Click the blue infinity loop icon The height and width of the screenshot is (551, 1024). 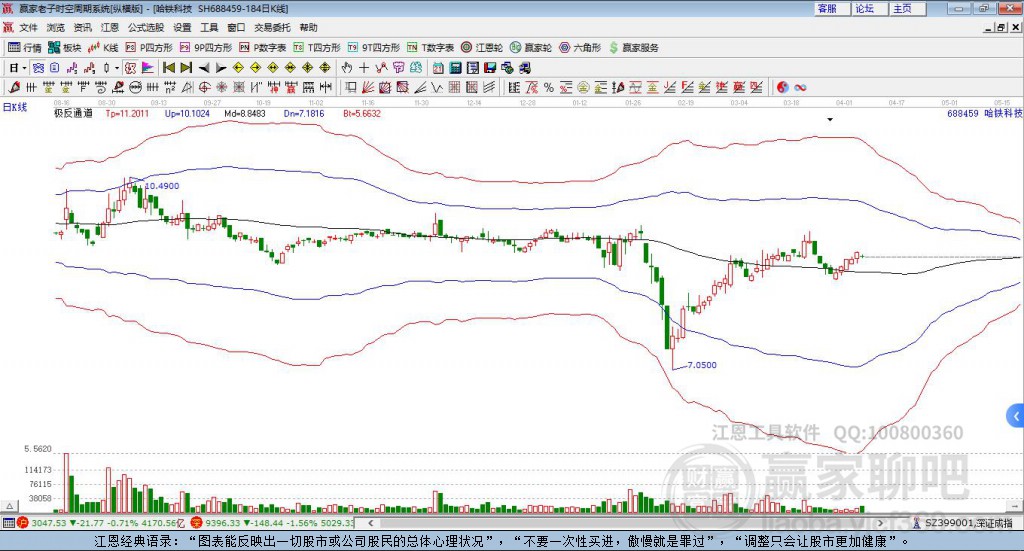pyautogui.click(x=800, y=87)
